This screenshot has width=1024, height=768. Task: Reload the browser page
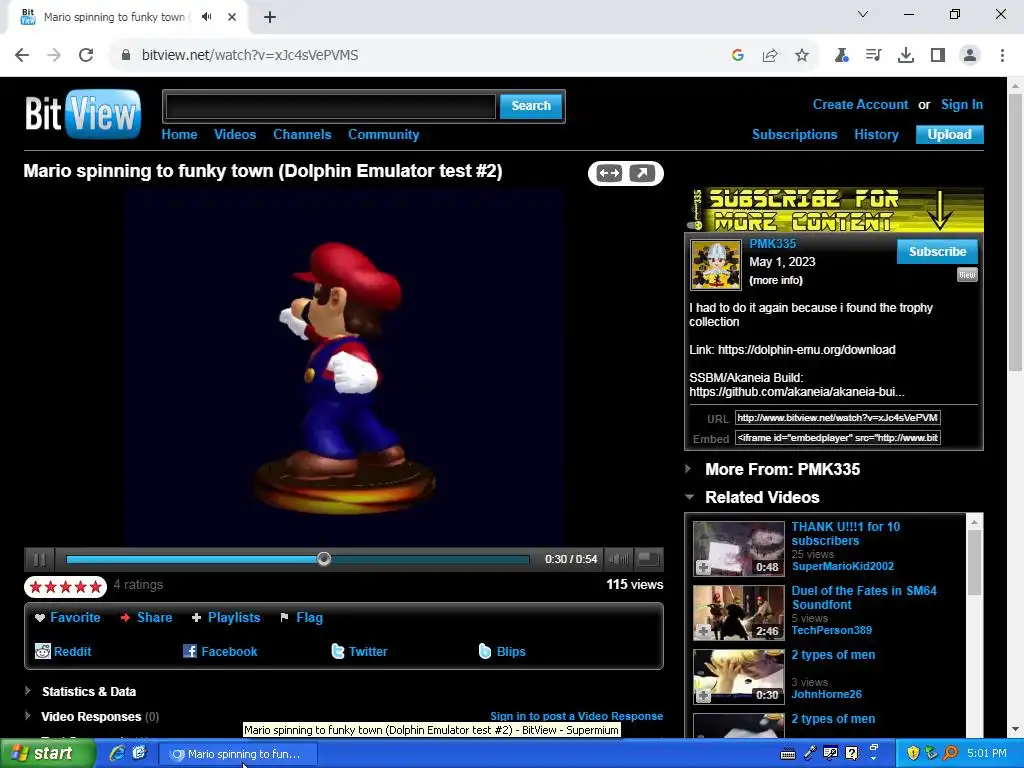click(x=86, y=55)
